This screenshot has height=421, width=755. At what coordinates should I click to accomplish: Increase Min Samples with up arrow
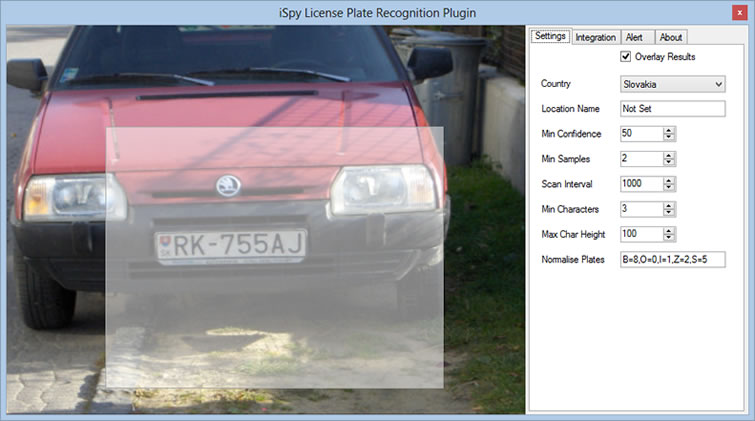(669, 155)
